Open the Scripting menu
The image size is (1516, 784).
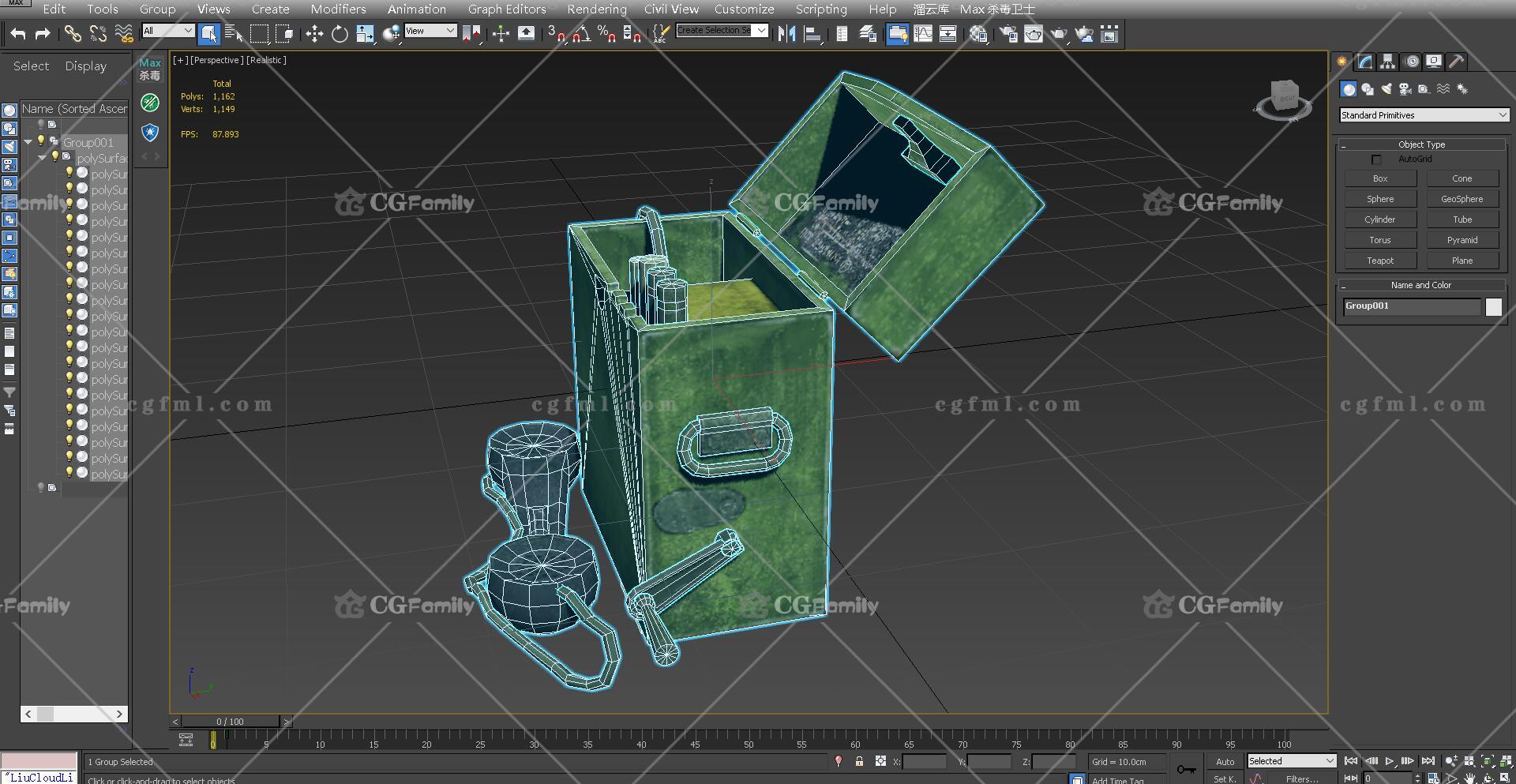click(821, 9)
